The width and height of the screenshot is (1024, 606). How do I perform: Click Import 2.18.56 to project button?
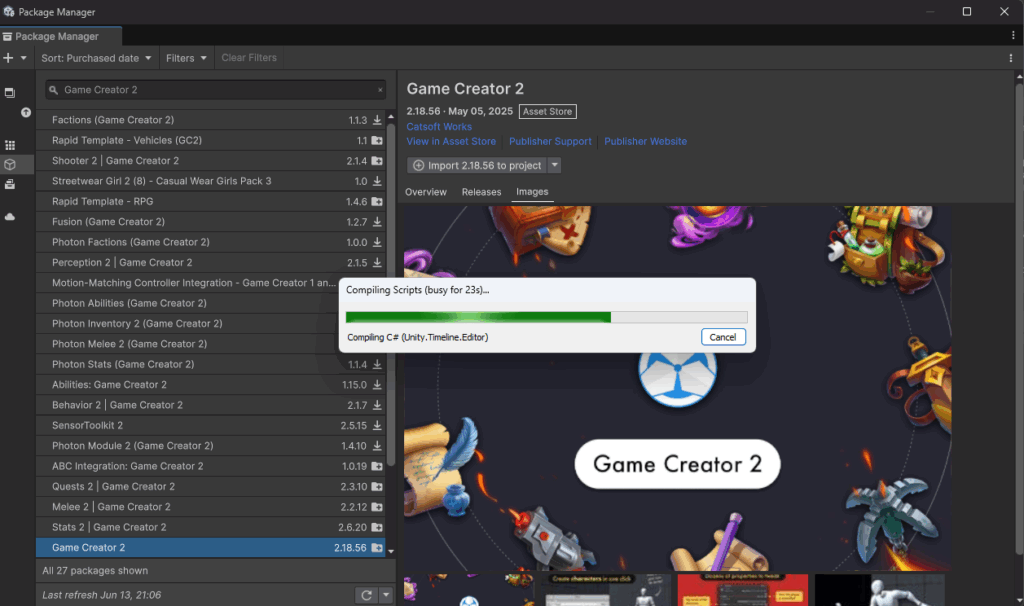[477, 165]
